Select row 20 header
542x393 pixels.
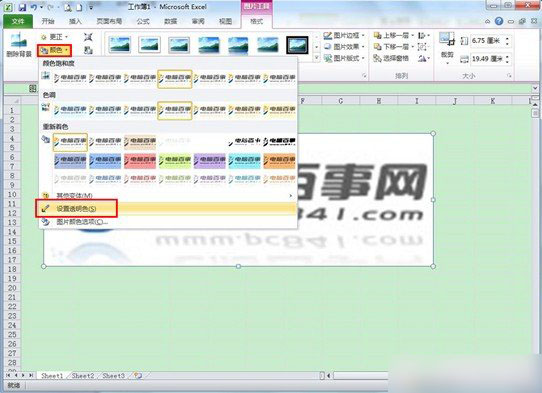[x=12, y=288]
